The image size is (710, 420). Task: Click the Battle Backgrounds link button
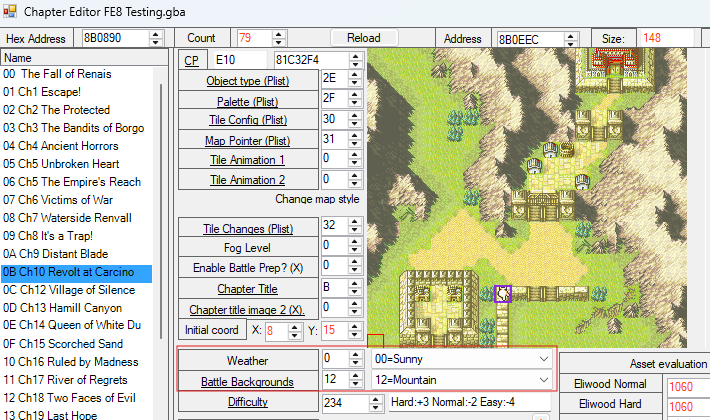tap(248, 382)
